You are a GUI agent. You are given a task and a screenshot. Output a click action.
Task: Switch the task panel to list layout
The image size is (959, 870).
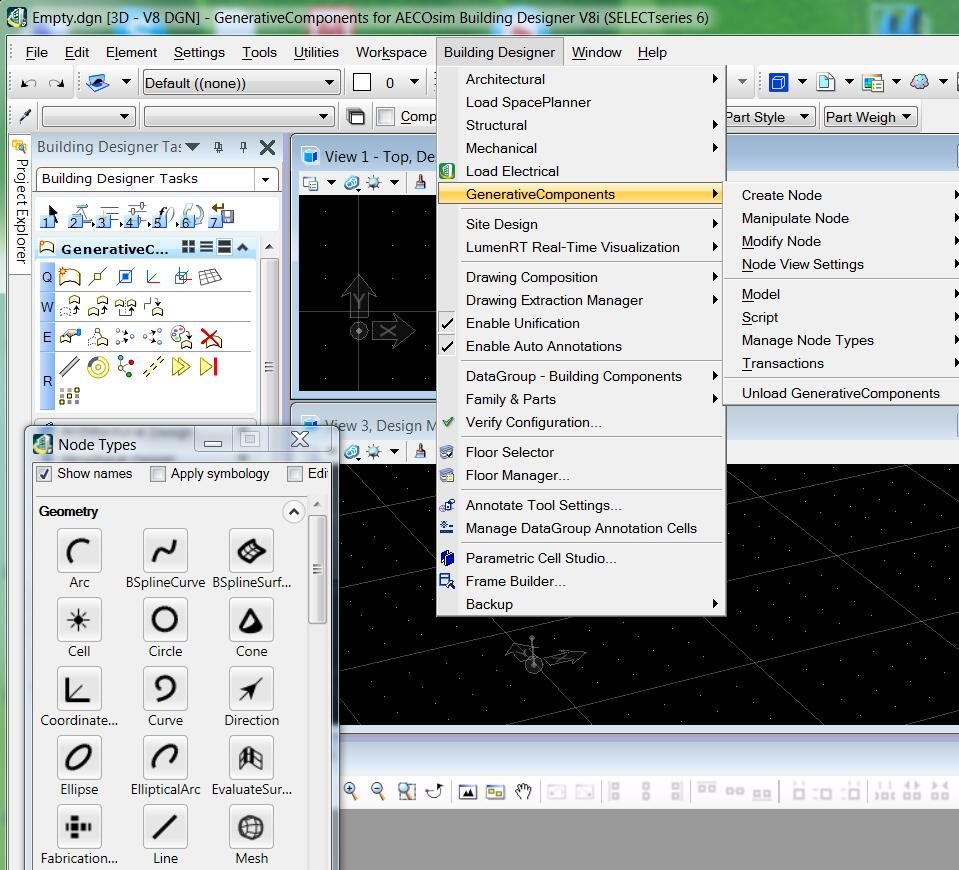pyautogui.click(x=207, y=247)
